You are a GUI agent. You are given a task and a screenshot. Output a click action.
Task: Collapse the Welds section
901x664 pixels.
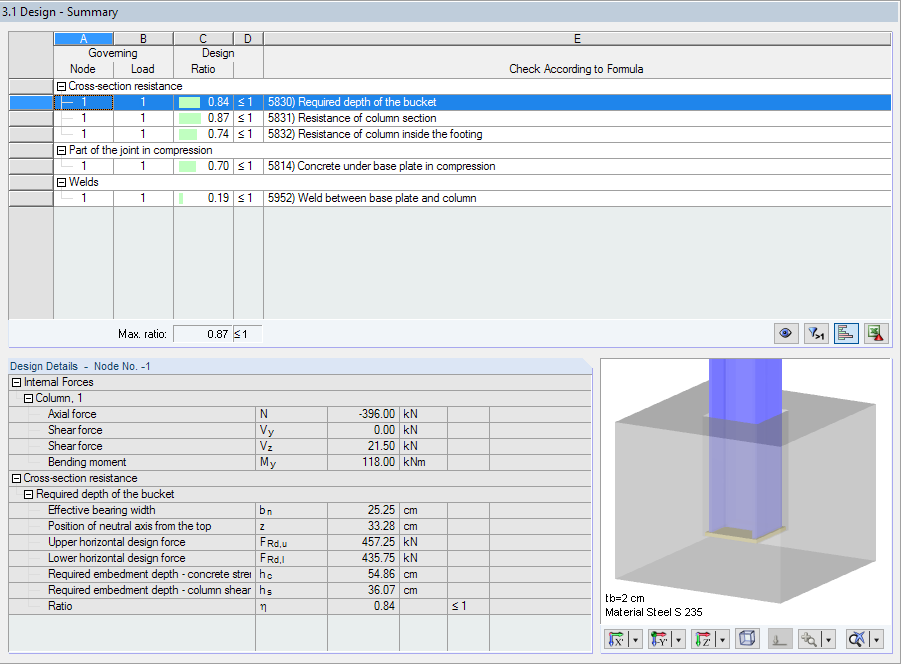pyautogui.click(x=62, y=181)
